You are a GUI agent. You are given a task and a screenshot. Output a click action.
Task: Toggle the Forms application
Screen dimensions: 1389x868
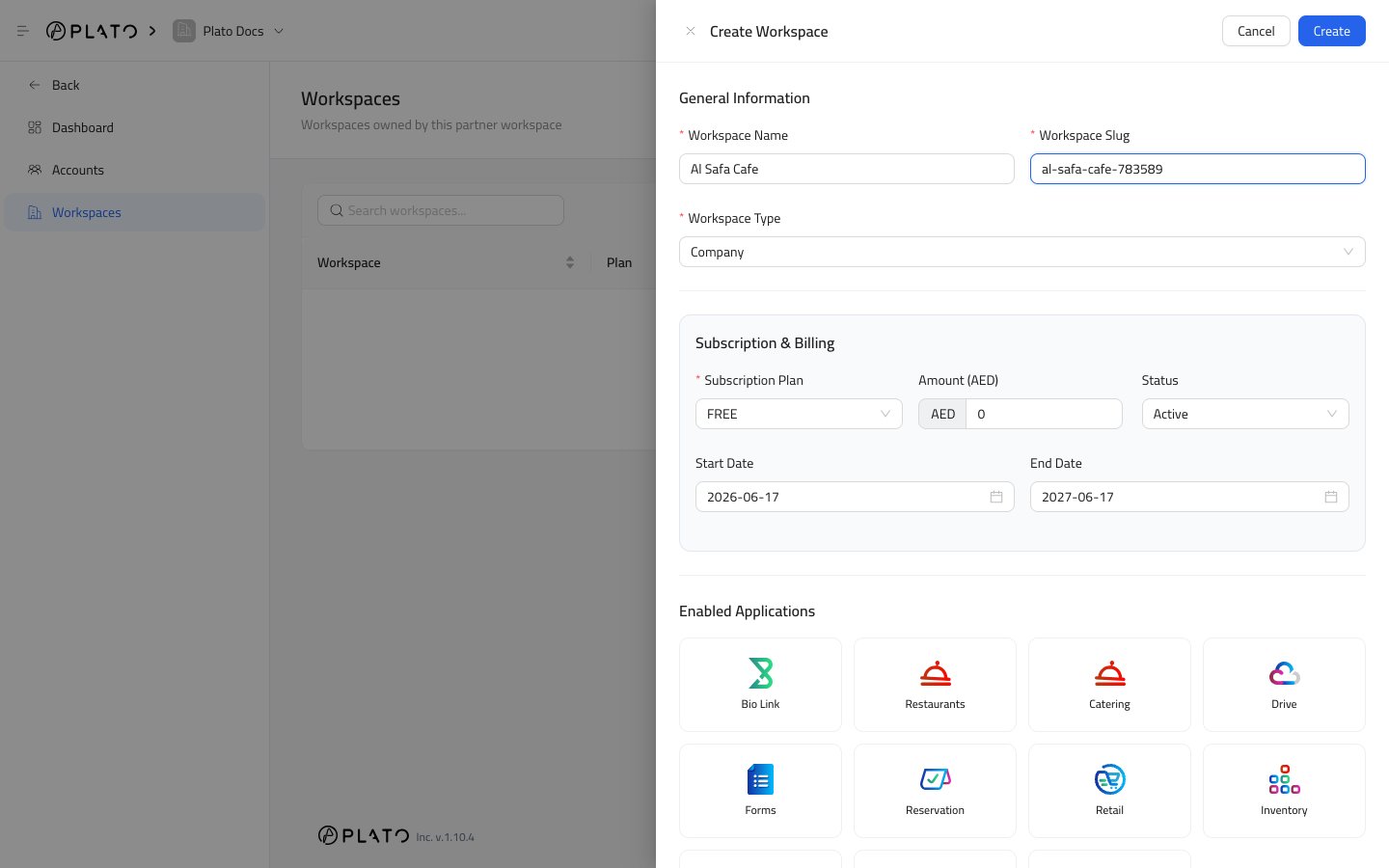[x=760, y=791]
